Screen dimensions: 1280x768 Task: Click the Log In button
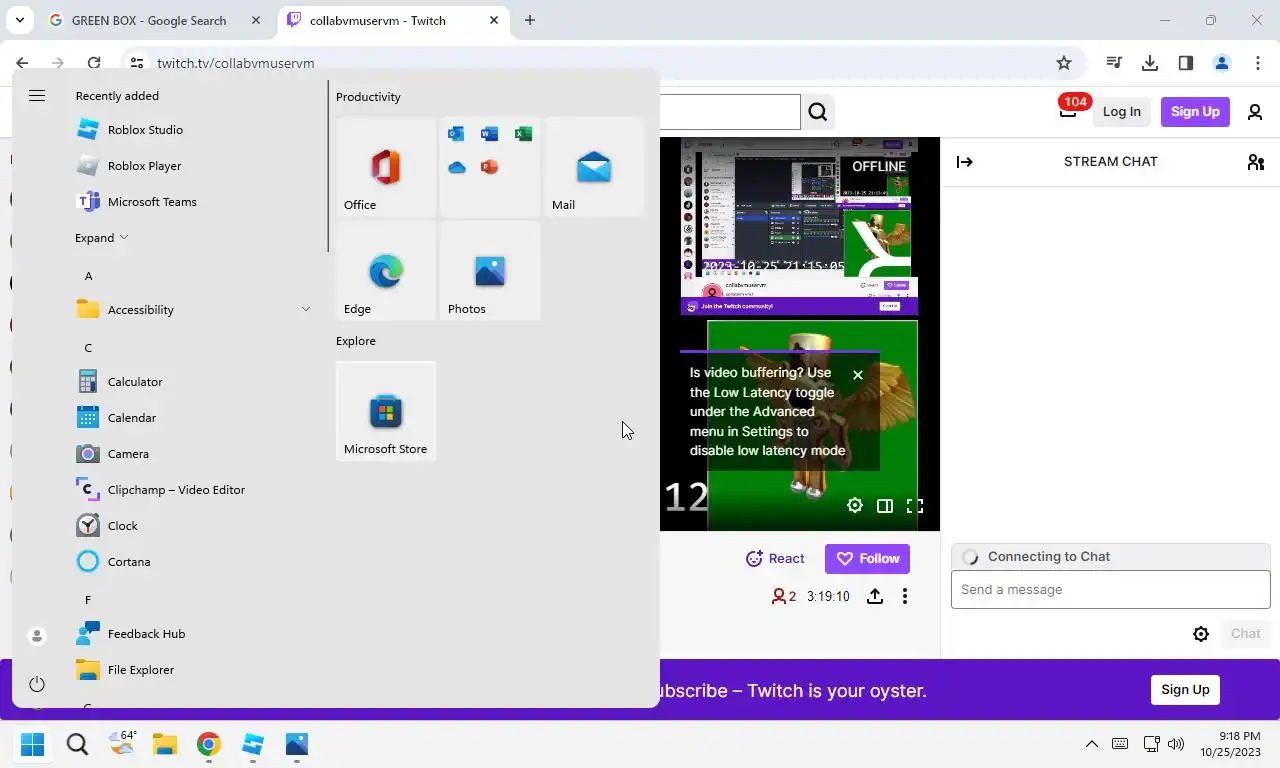(1122, 112)
